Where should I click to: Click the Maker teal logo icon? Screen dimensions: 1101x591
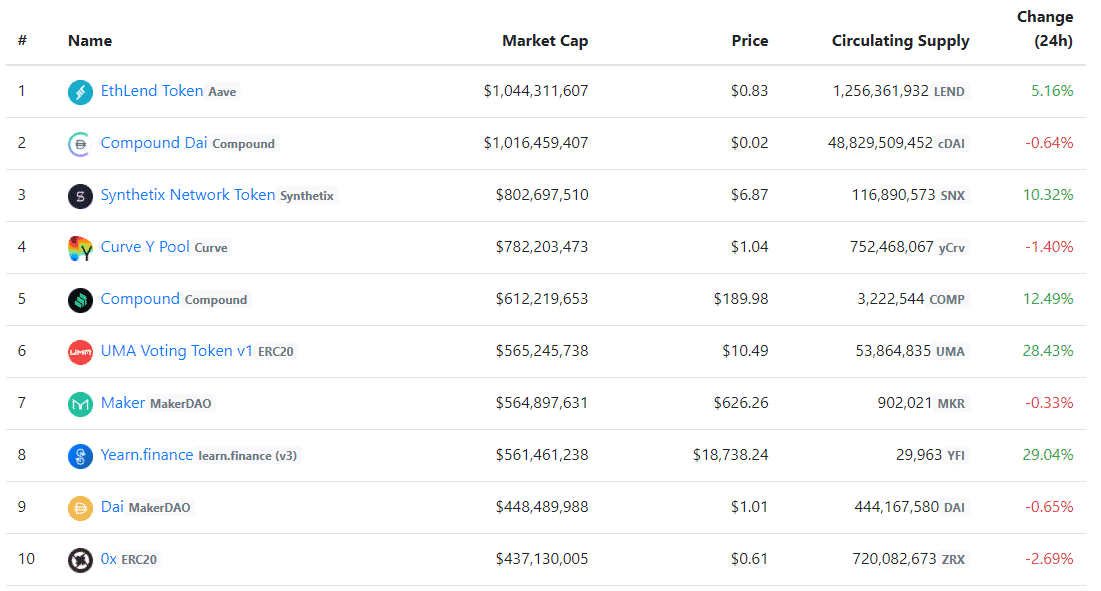tap(80, 404)
